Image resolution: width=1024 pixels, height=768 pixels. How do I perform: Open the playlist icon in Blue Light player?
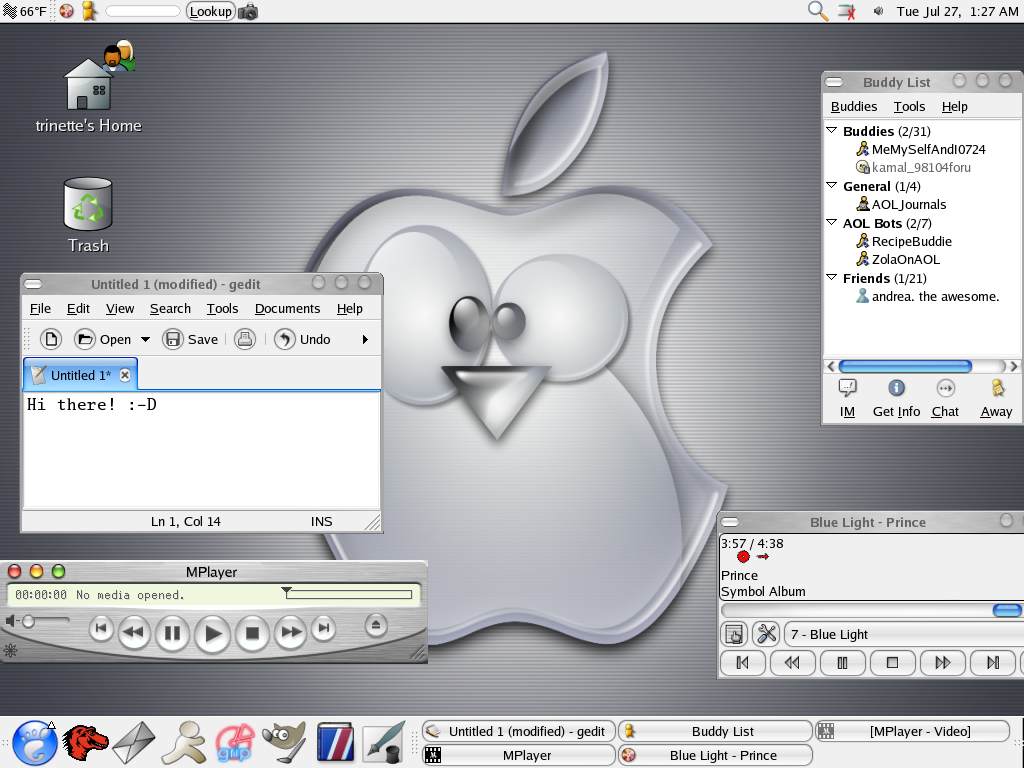[733, 633]
